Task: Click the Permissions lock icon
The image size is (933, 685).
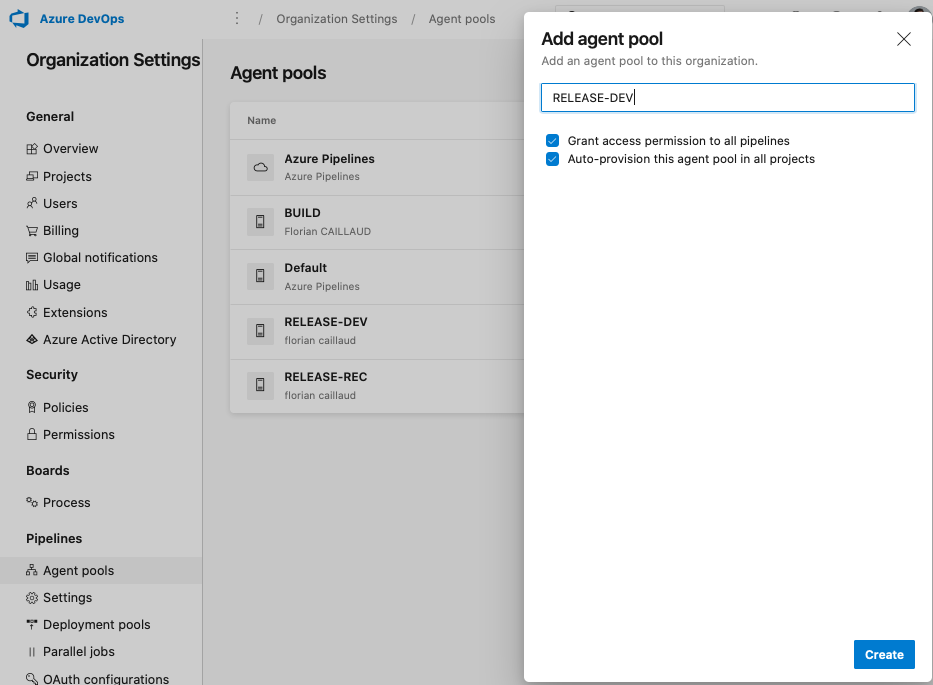Action: (x=32, y=434)
